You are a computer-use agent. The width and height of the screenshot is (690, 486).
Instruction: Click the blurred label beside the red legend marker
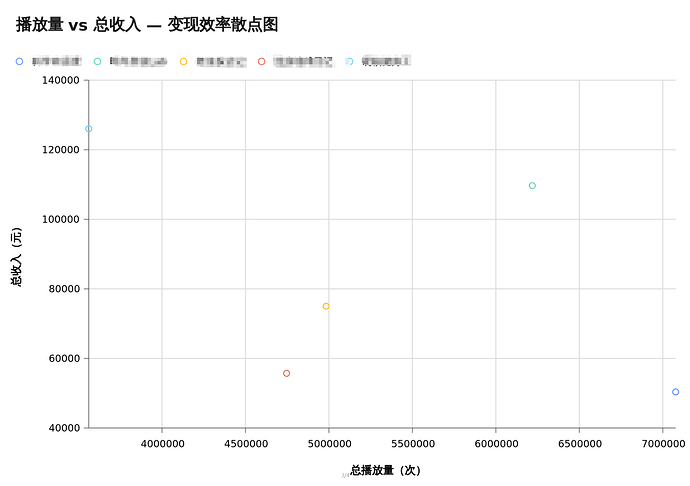click(x=303, y=61)
